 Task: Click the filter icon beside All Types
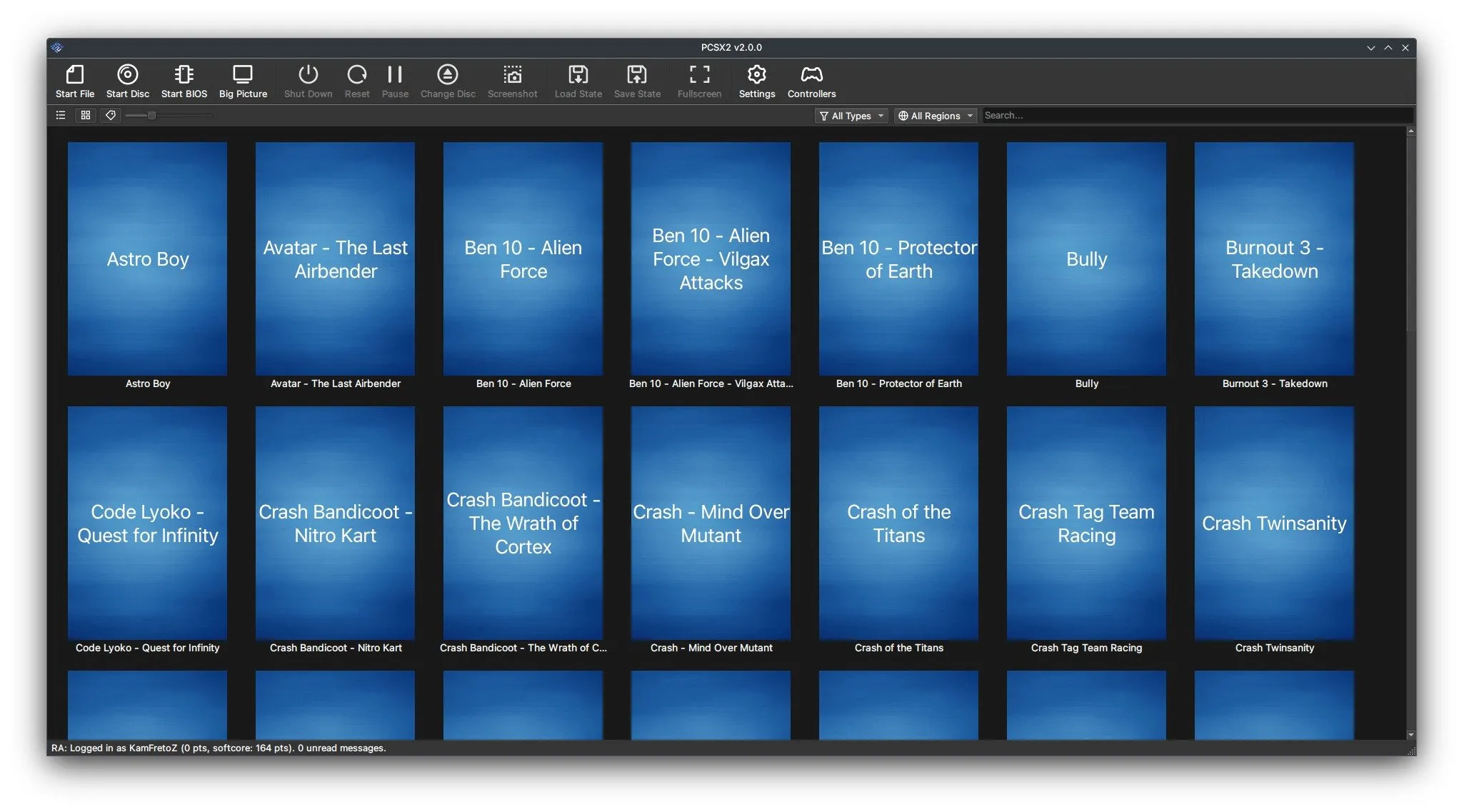point(824,116)
